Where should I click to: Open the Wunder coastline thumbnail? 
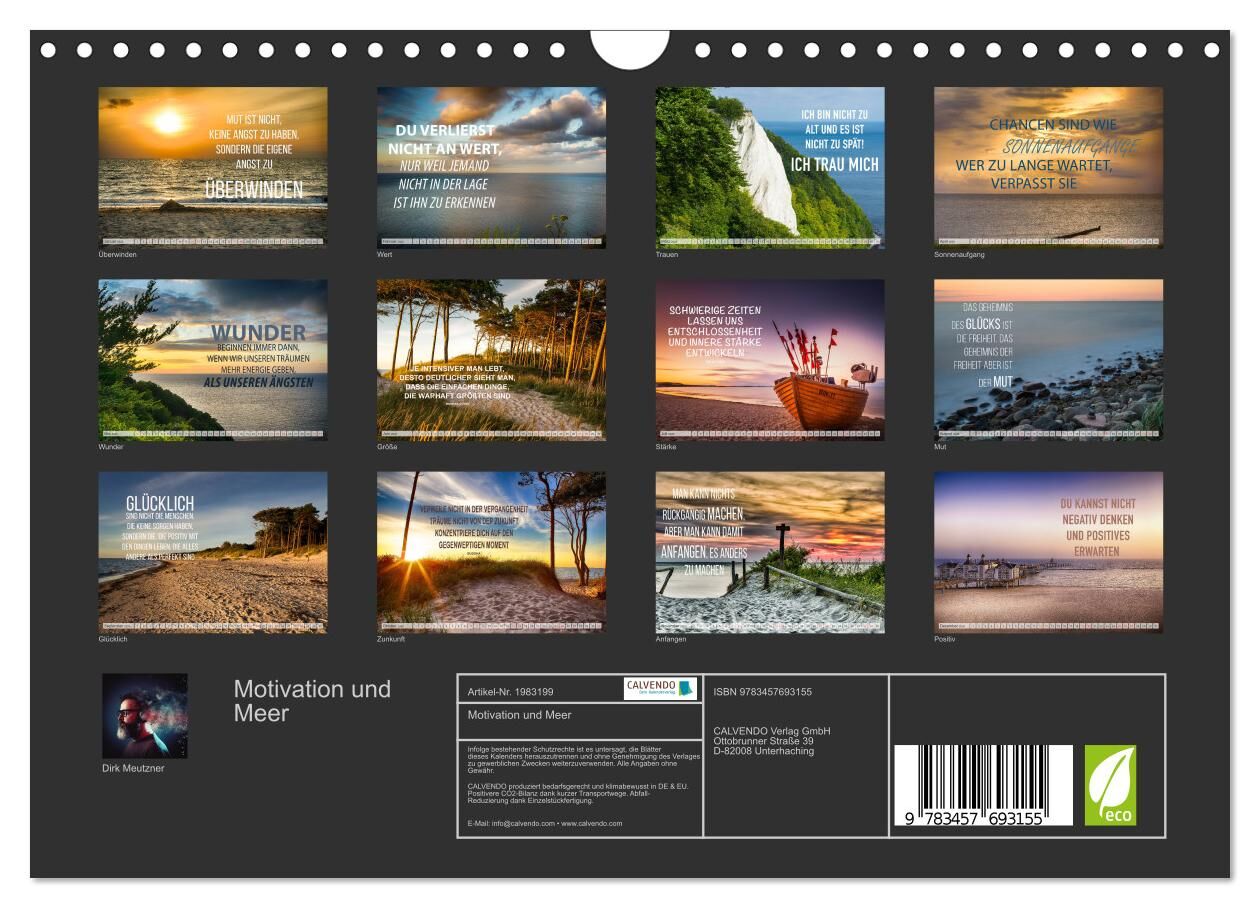tap(213, 359)
